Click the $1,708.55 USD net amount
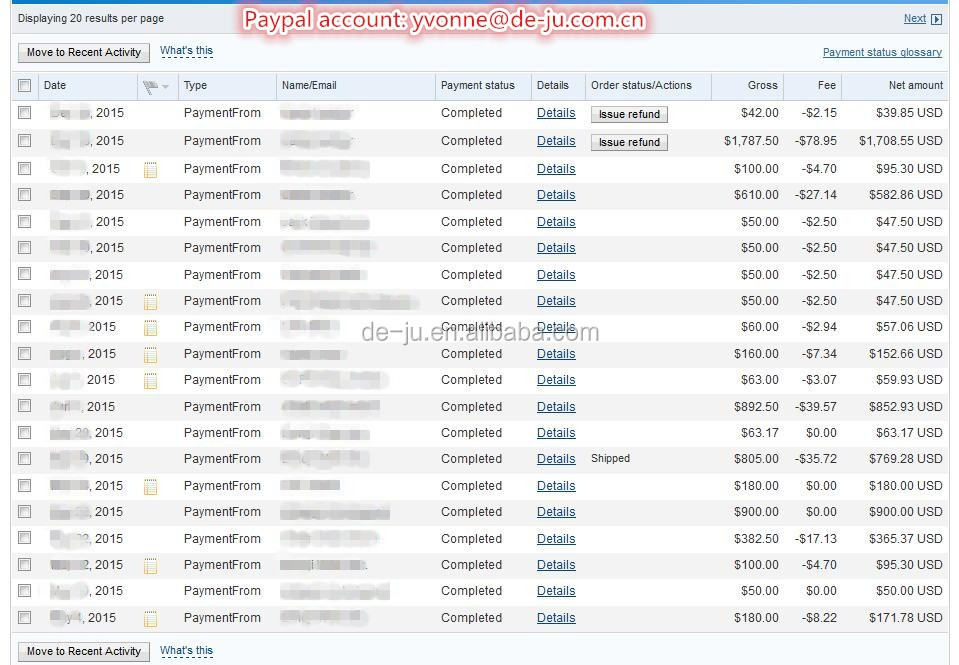 pyautogui.click(x=900, y=141)
